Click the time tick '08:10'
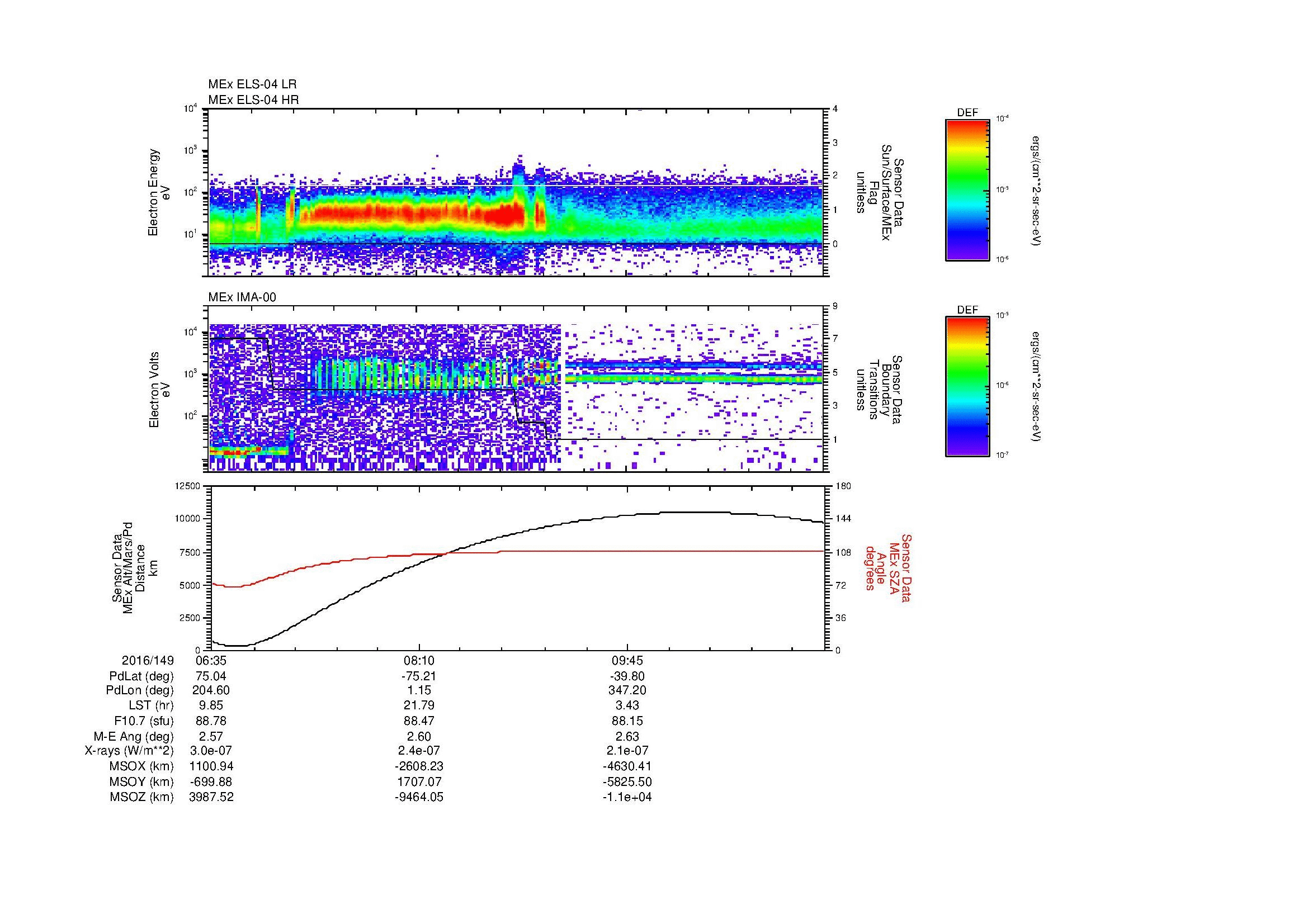 (419, 660)
